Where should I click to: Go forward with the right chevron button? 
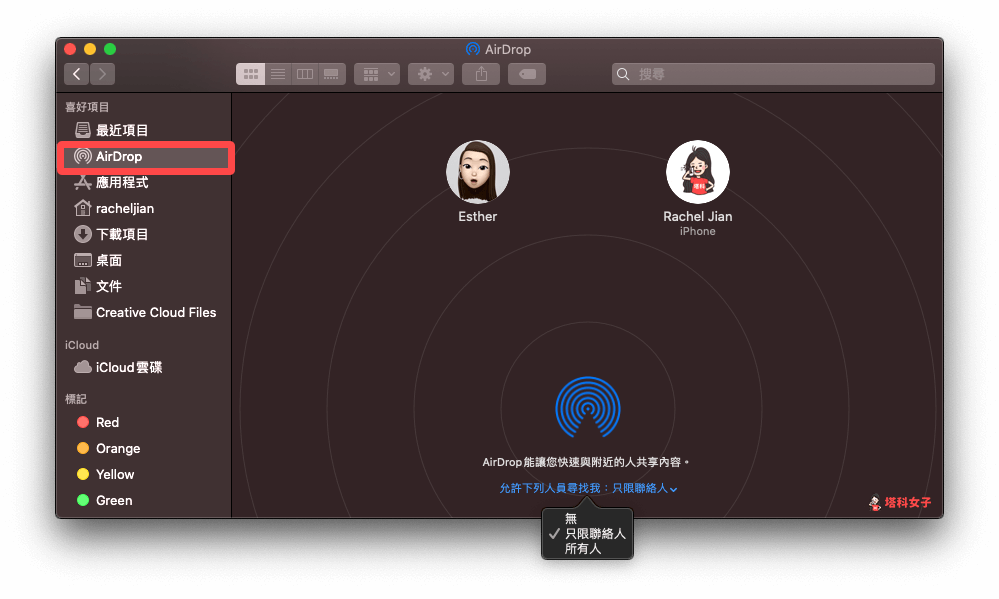pos(103,74)
